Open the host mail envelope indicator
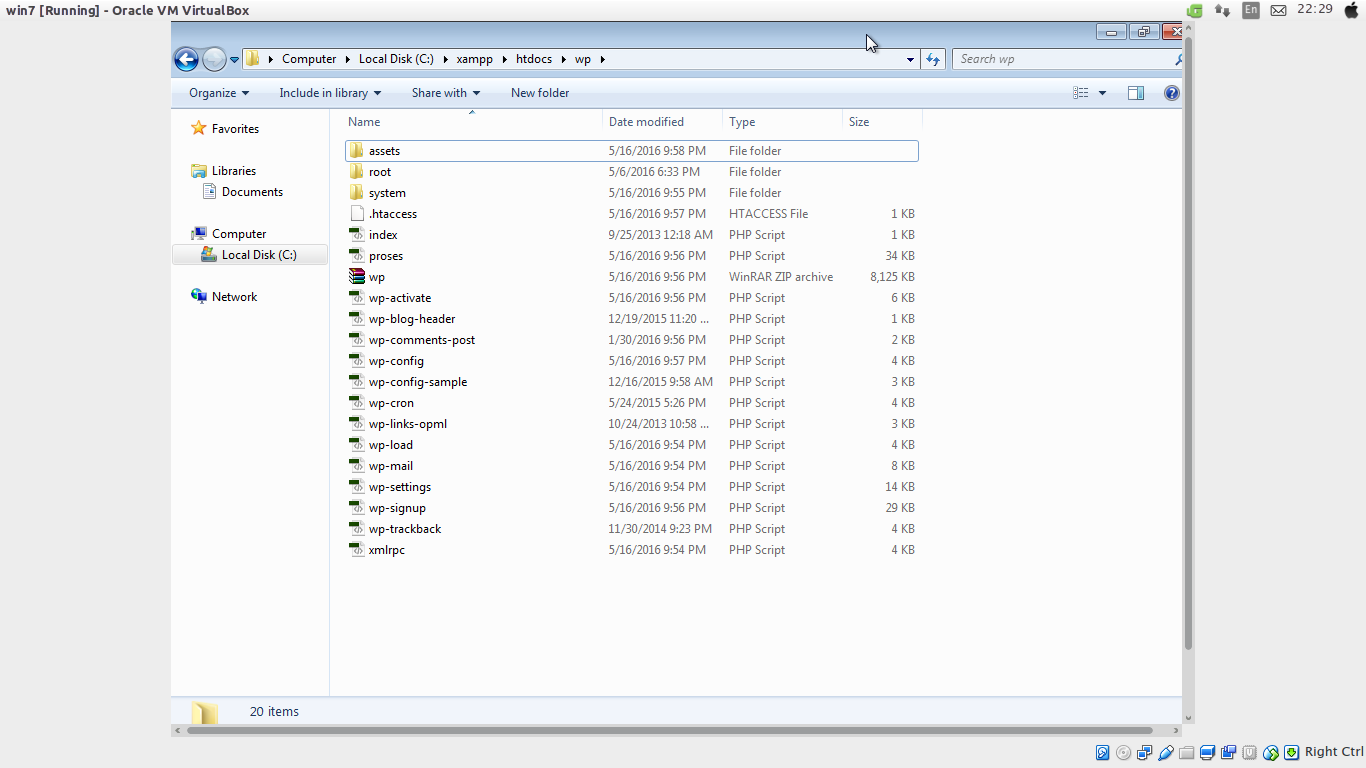This screenshot has width=1366, height=768. pyautogui.click(x=1278, y=10)
